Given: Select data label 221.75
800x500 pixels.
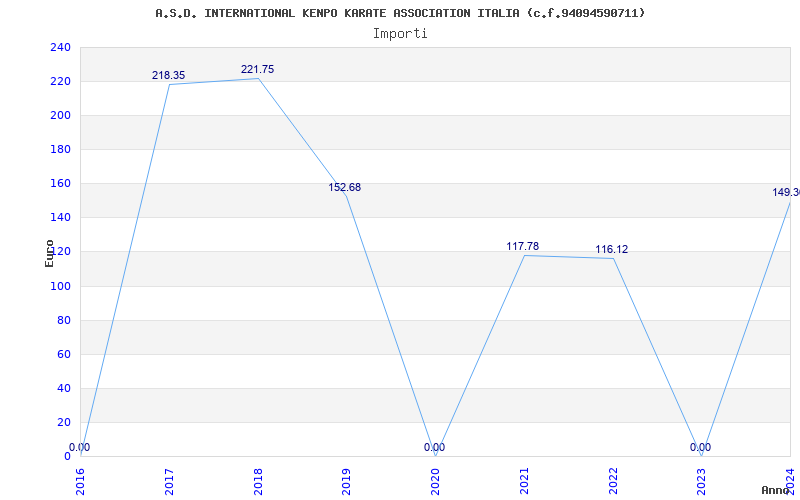Looking at the screenshot, I should point(258,69).
